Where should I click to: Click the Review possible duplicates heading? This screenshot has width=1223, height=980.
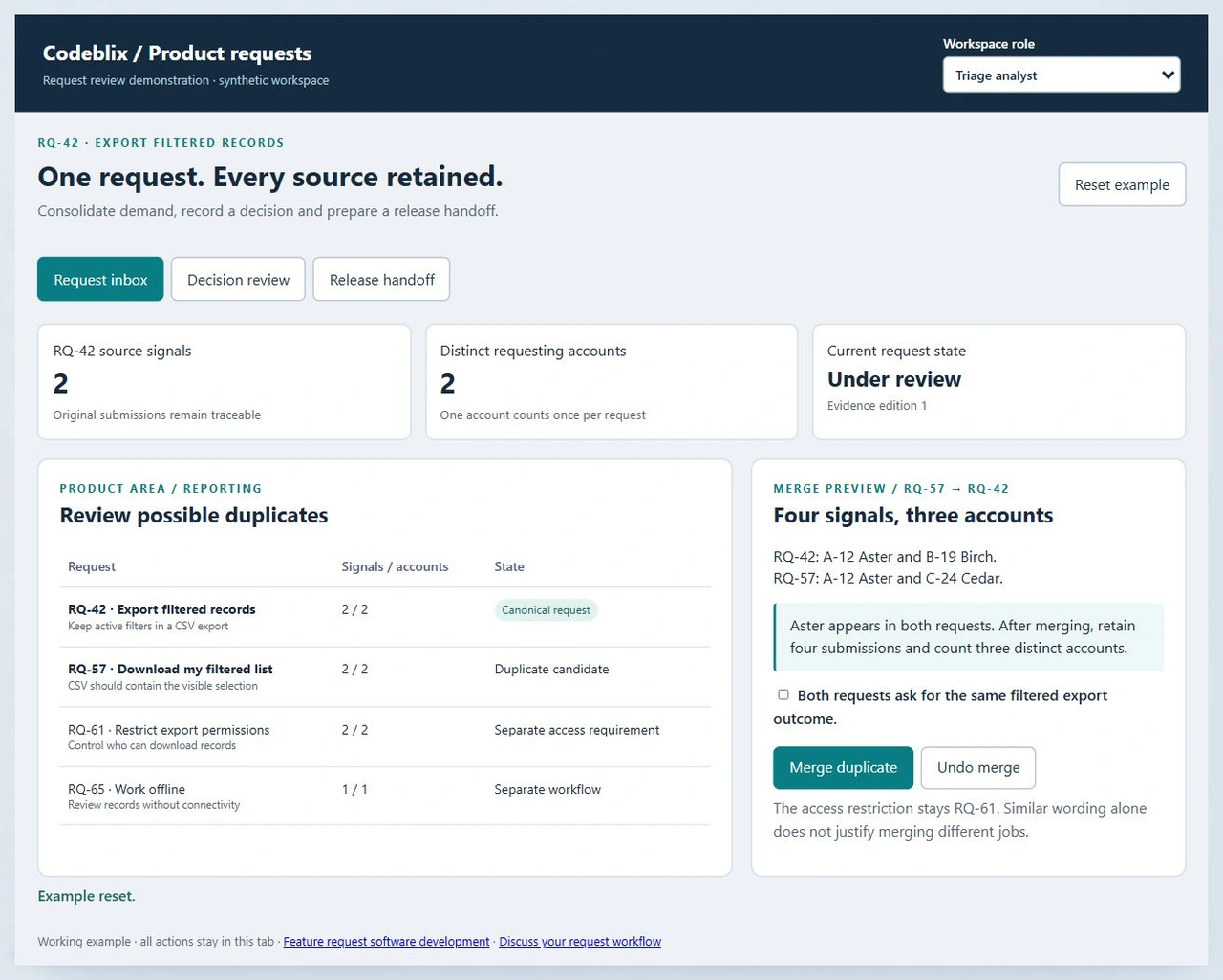tap(194, 516)
